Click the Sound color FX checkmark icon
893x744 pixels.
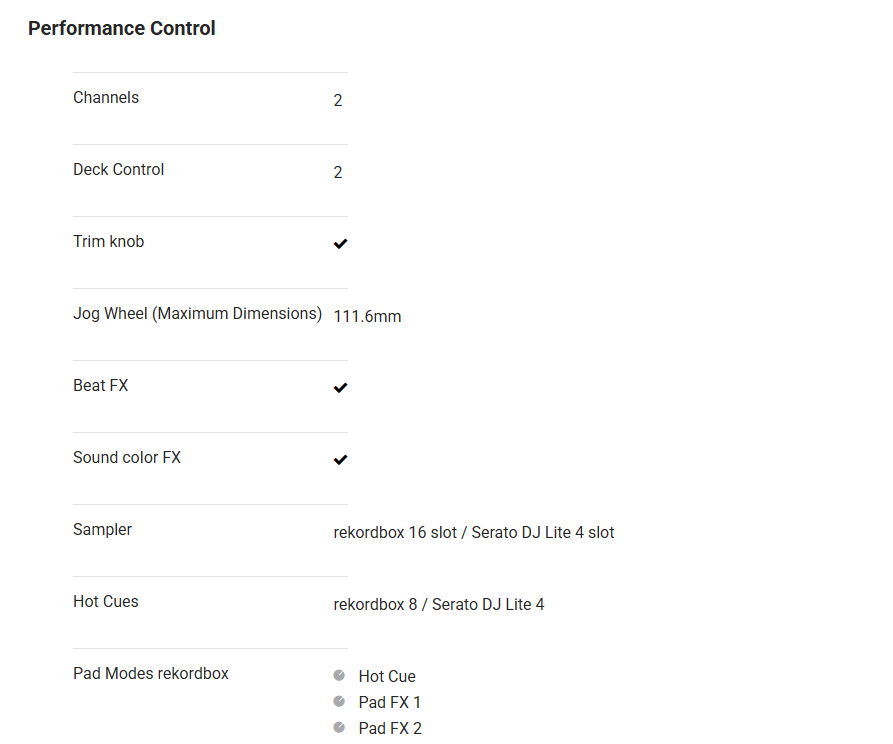340,460
